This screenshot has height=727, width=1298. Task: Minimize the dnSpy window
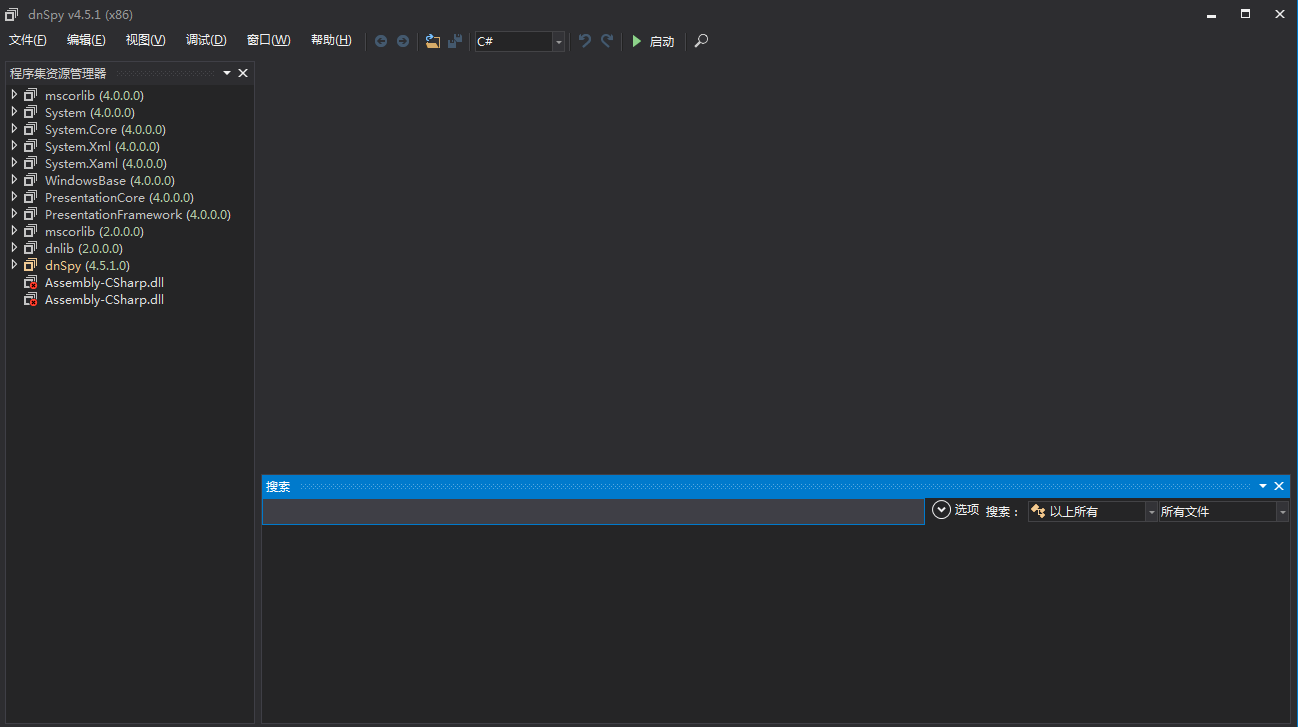click(1212, 14)
